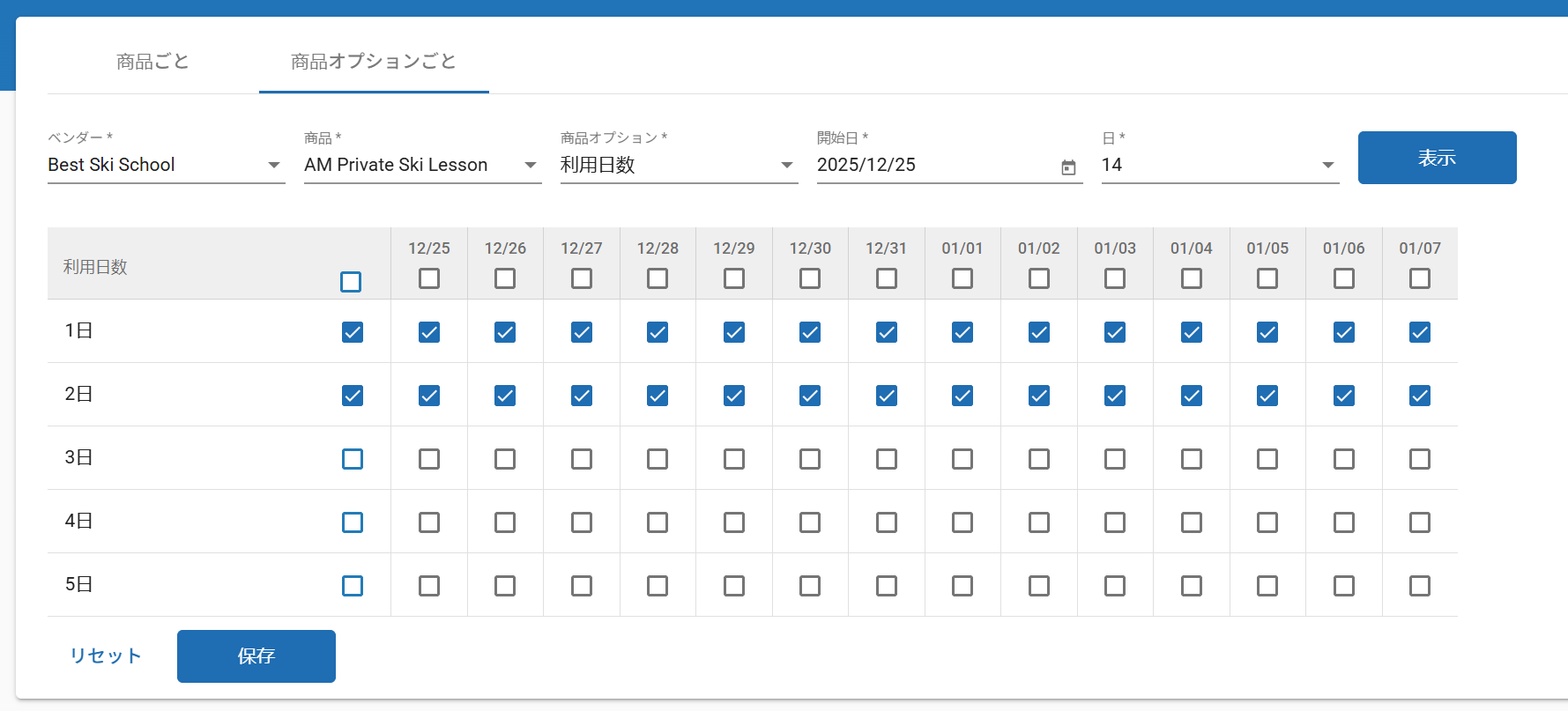Open the calendar picker for 開始日

pos(1068,167)
